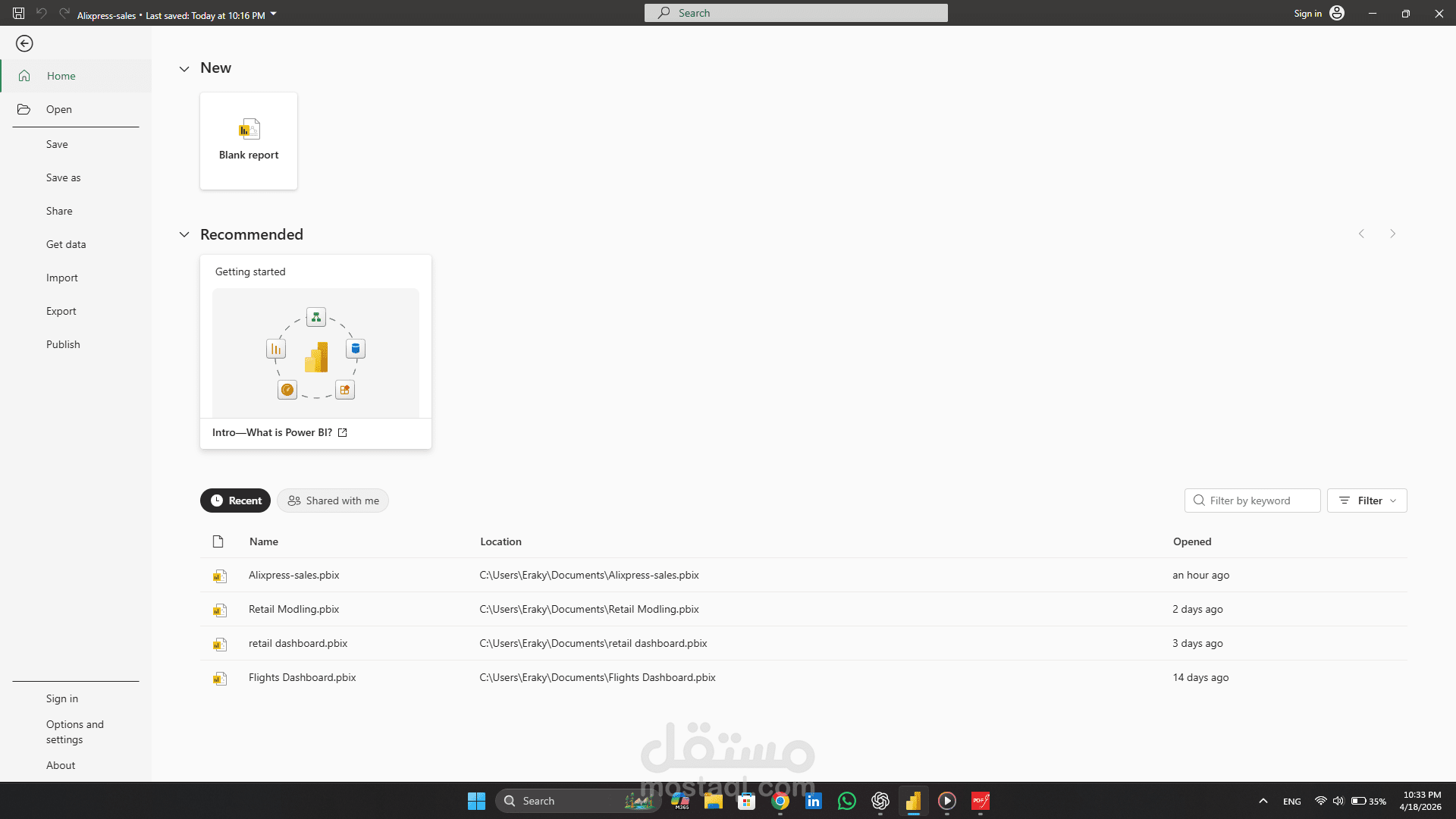Click the previous arrow in Recommended carousel

coord(1361,234)
